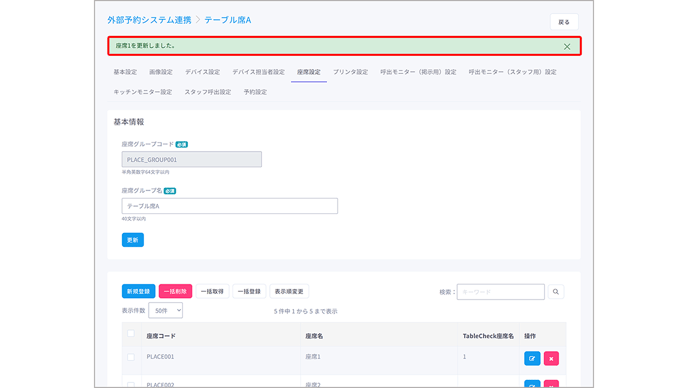Select the 座席設定 tab
688x388 pixels.
(308, 72)
